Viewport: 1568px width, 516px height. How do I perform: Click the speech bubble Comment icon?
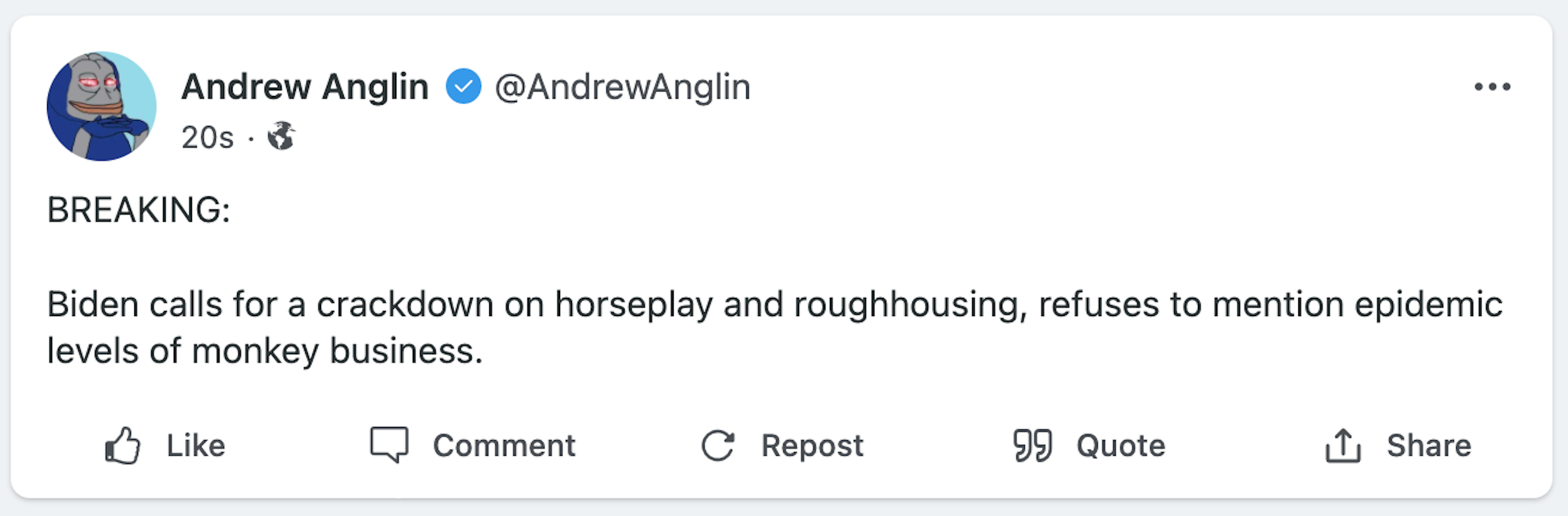(x=389, y=445)
